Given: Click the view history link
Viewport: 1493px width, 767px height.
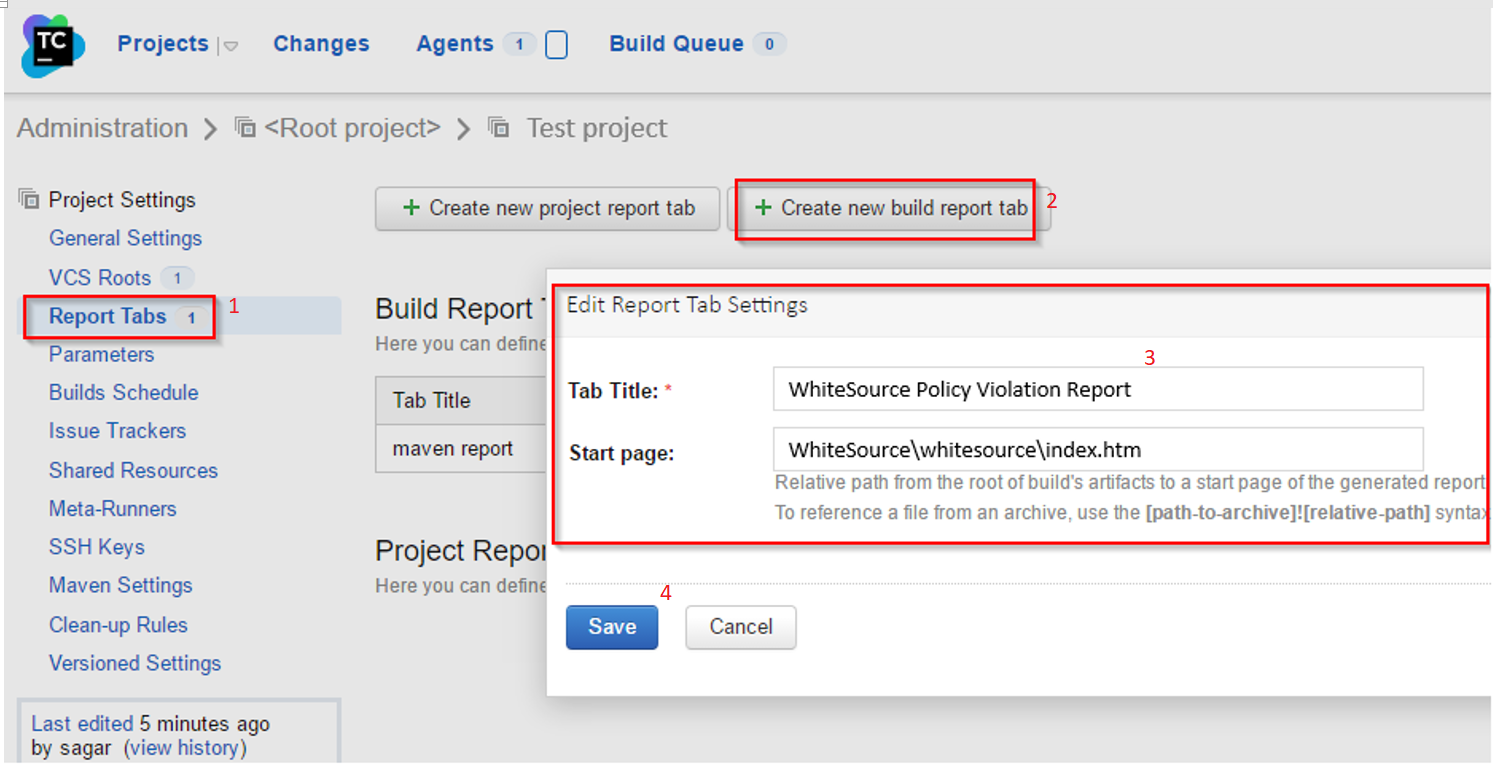Looking at the screenshot, I should (185, 747).
